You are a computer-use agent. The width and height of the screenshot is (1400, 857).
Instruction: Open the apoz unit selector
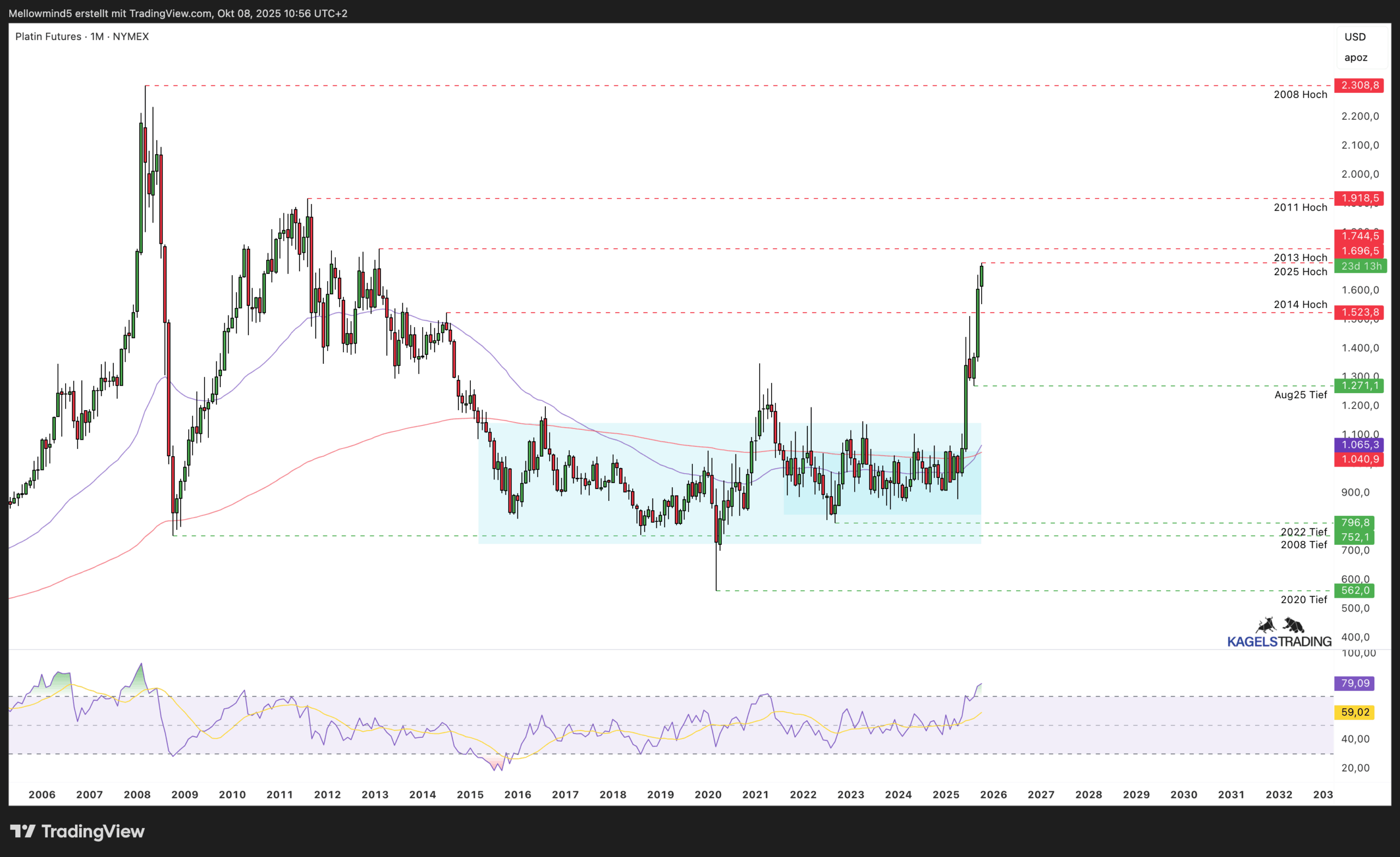coord(1355,58)
